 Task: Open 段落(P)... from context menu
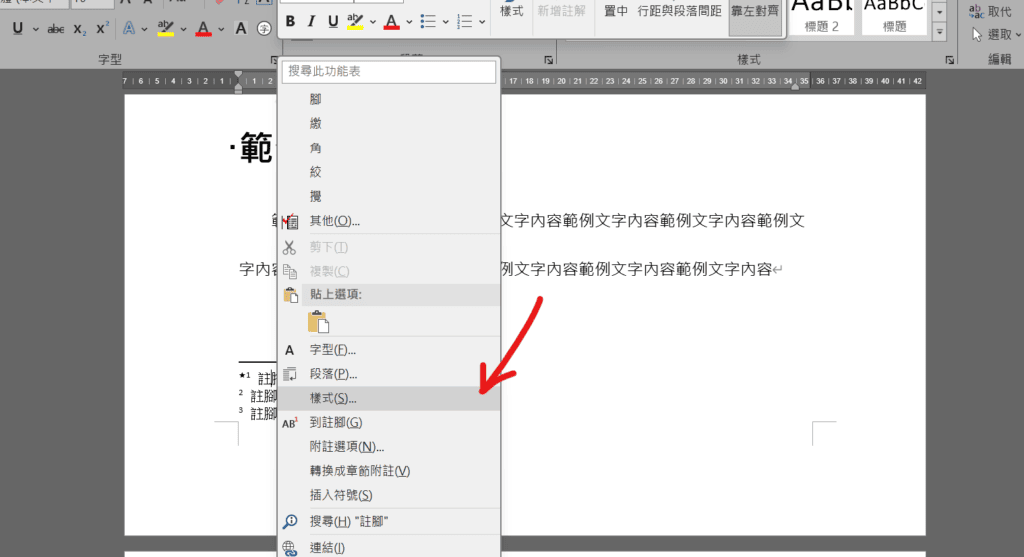pyautogui.click(x=389, y=374)
